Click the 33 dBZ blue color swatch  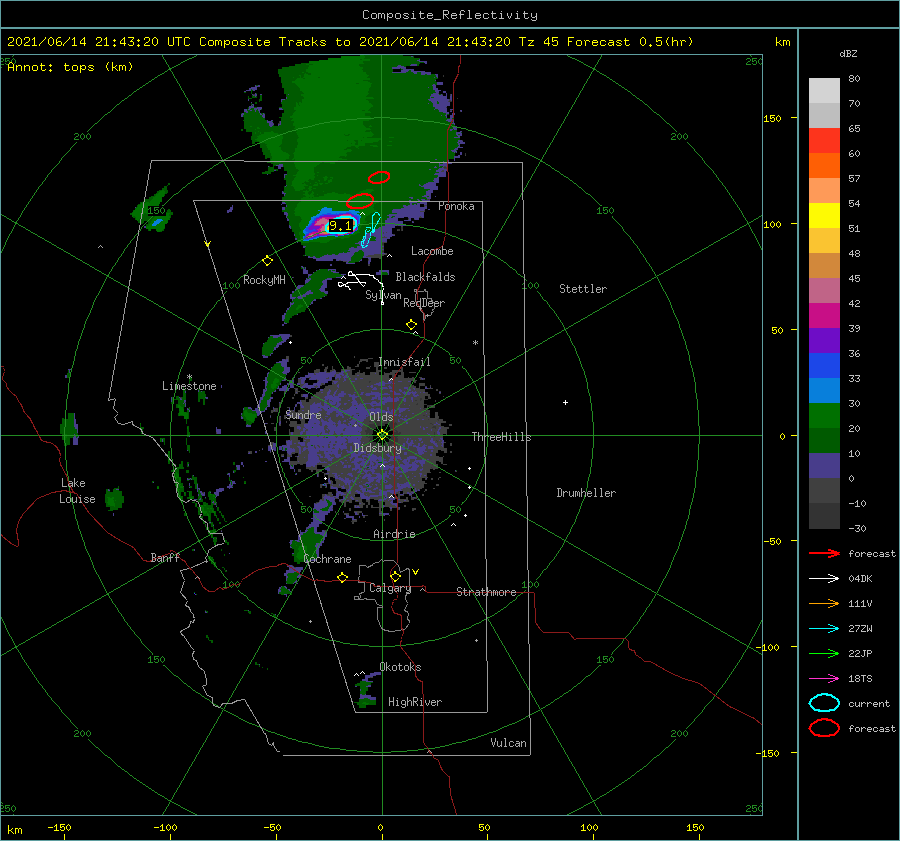click(x=824, y=390)
